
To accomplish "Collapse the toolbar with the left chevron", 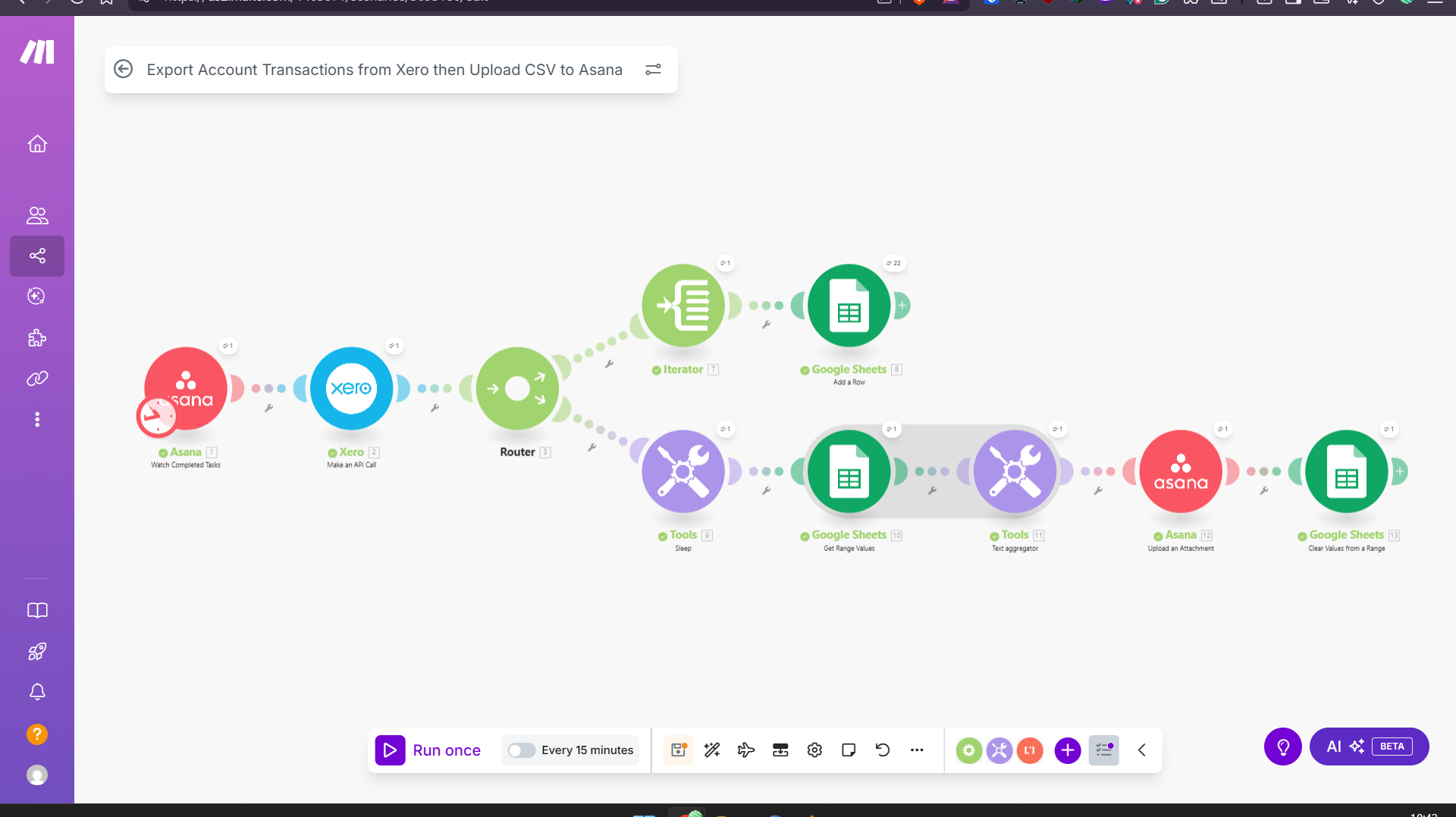I will tap(1142, 750).
